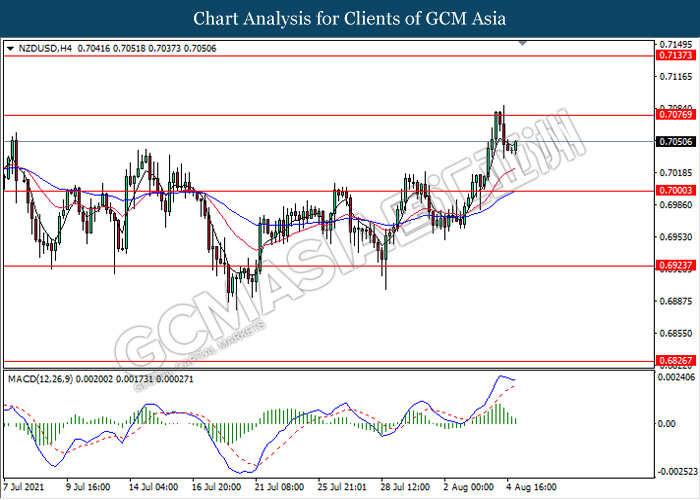Click the 0.70185 price axis value
Image resolution: width=700 pixels, height=500 pixels.
676,172
